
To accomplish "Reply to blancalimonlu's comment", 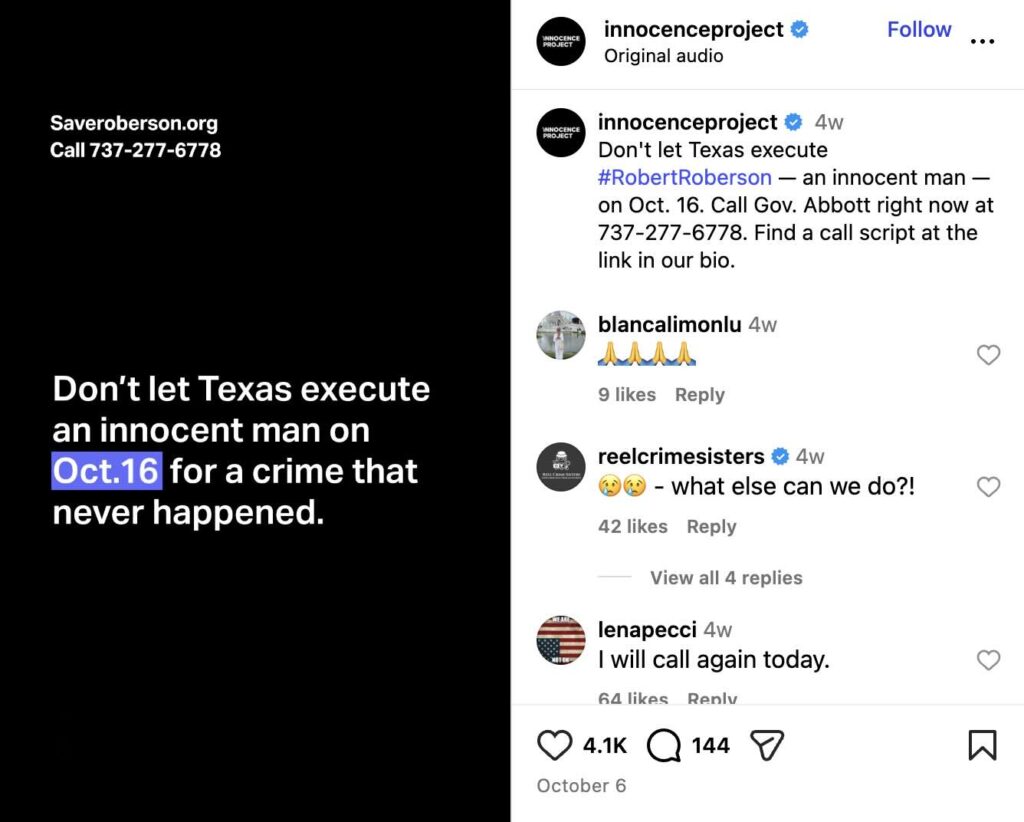I will pyautogui.click(x=700, y=394).
